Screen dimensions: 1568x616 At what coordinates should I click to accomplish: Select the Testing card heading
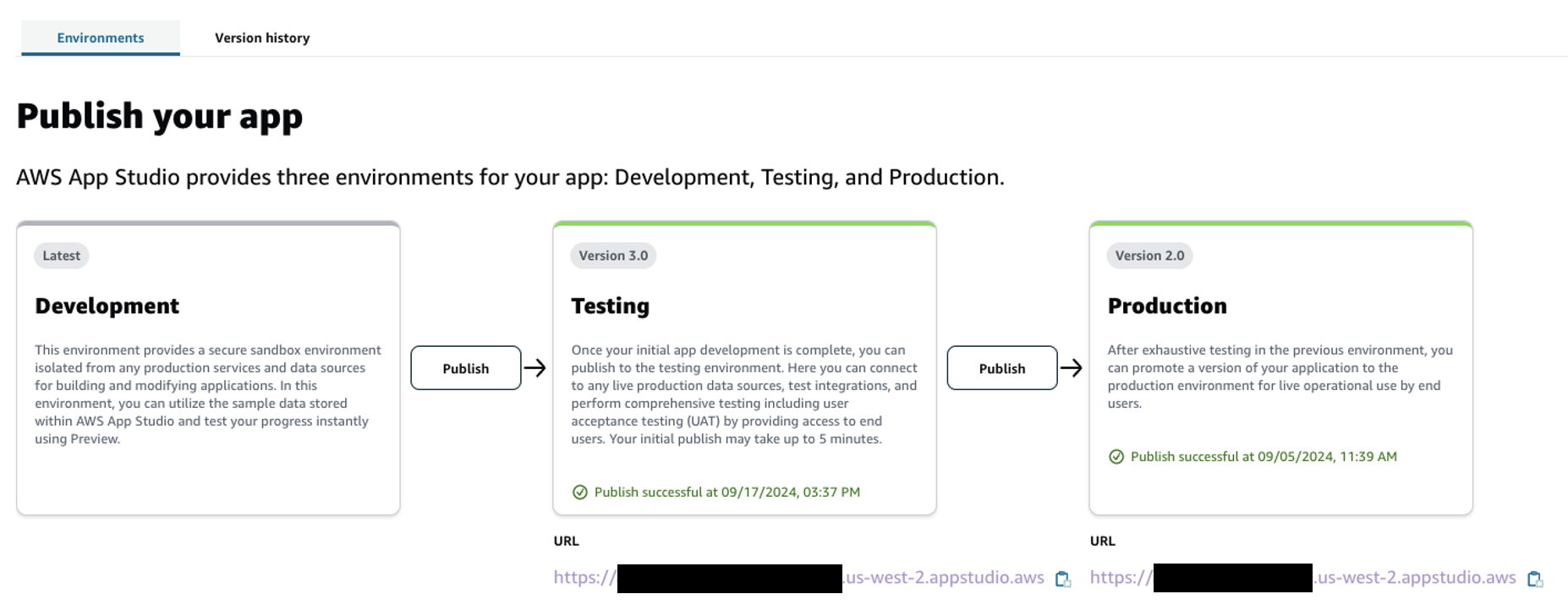[x=611, y=305]
